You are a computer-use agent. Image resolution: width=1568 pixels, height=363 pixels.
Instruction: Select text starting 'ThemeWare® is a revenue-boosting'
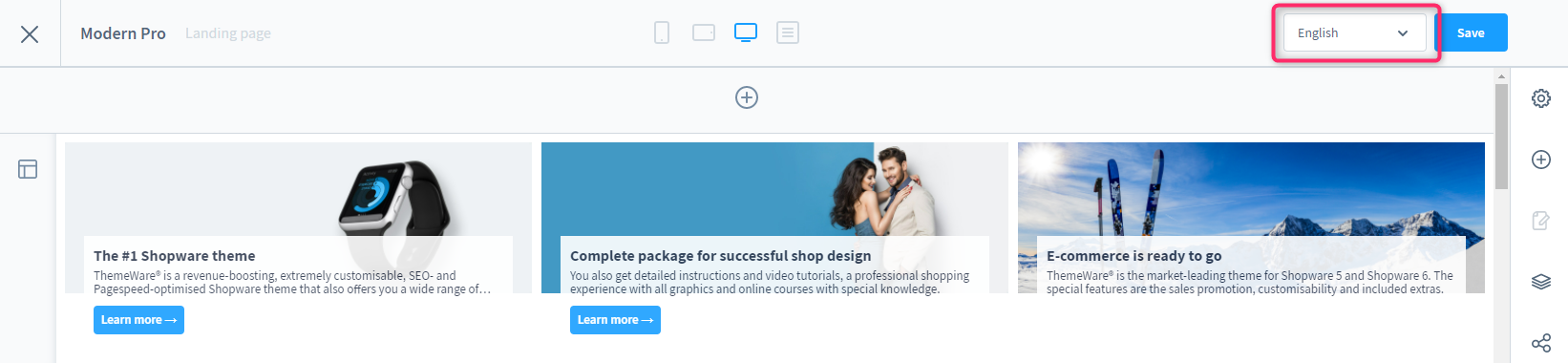[x=292, y=282]
